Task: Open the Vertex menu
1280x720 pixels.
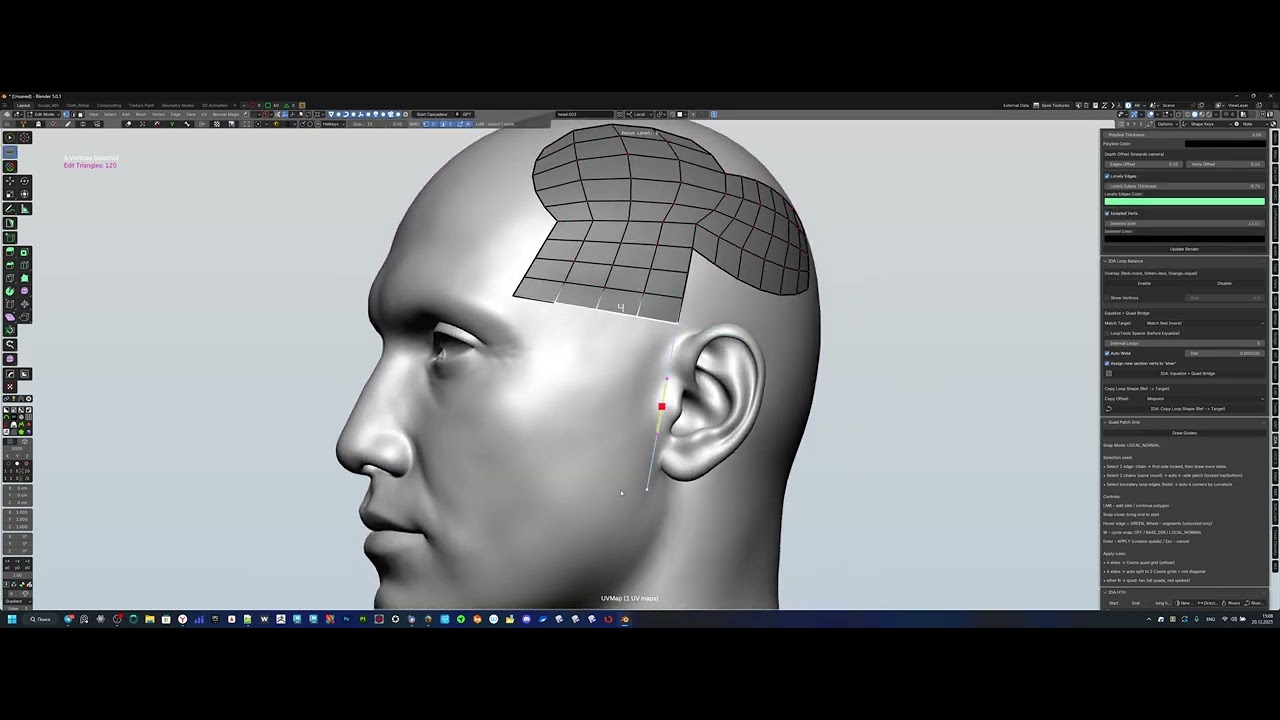Action: click(x=158, y=114)
